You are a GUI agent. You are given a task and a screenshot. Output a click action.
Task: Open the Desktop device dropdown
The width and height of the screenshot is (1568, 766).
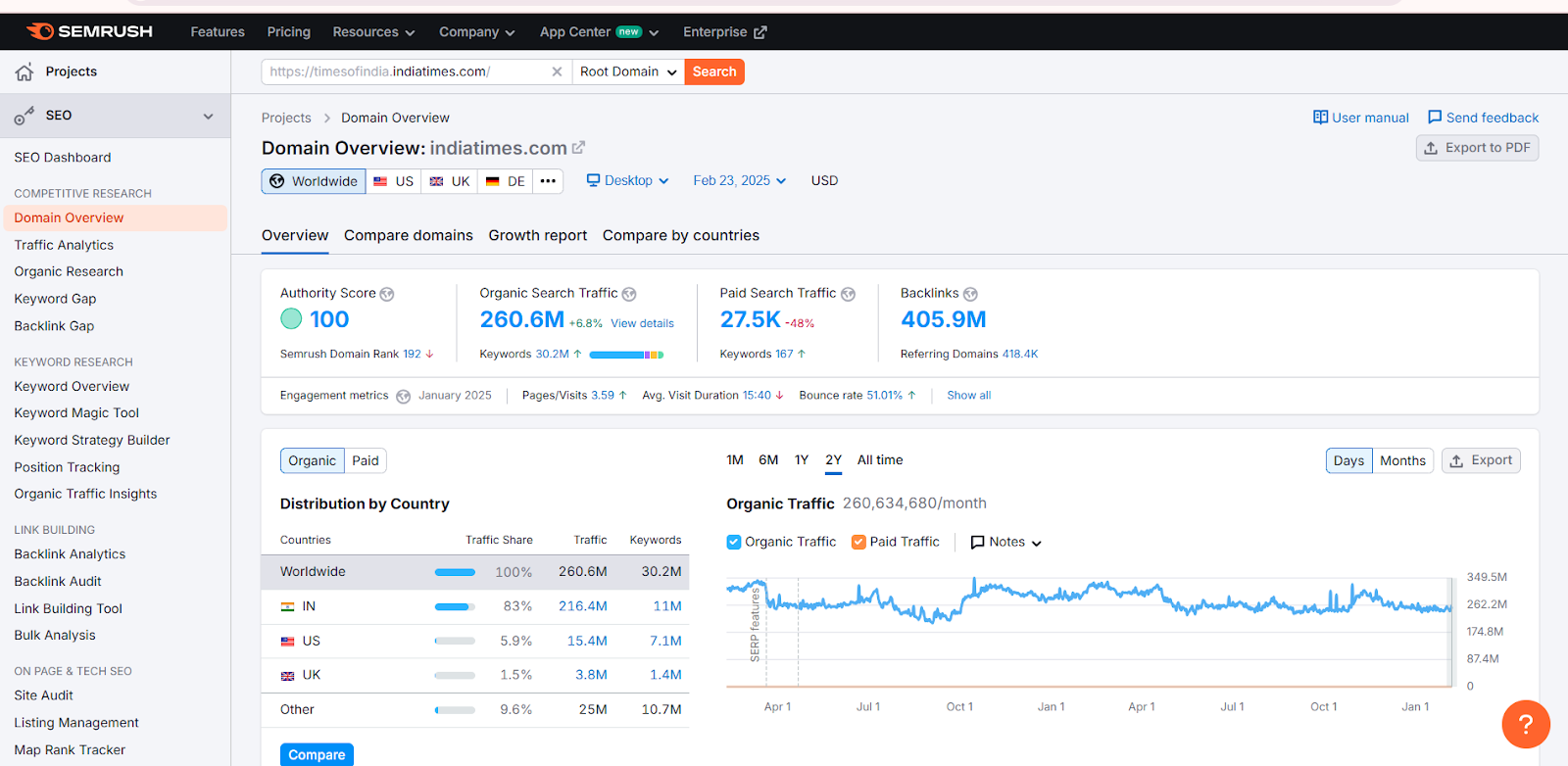point(627,180)
